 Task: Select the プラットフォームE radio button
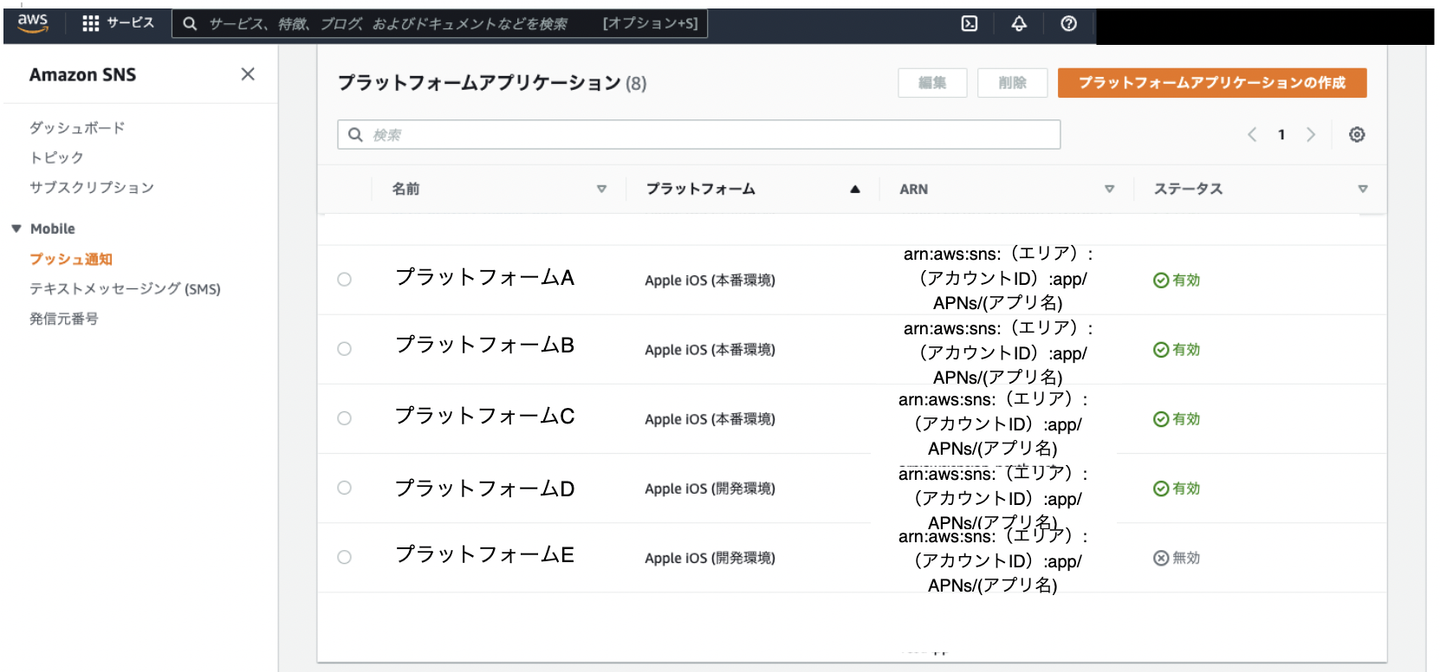[x=344, y=557]
